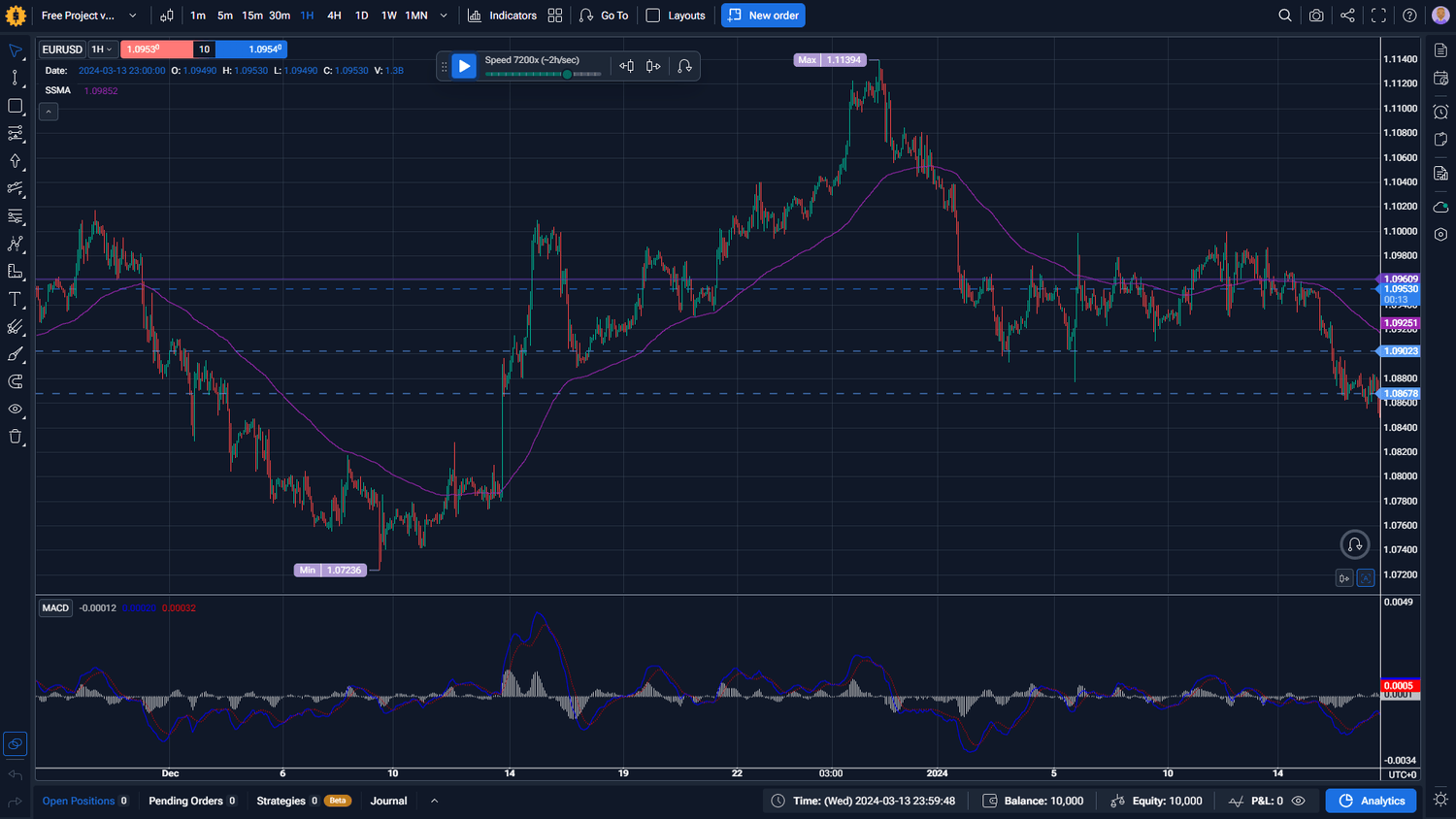Click the Go To button
The height and width of the screenshot is (819, 1456).
click(x=604, y=16)
